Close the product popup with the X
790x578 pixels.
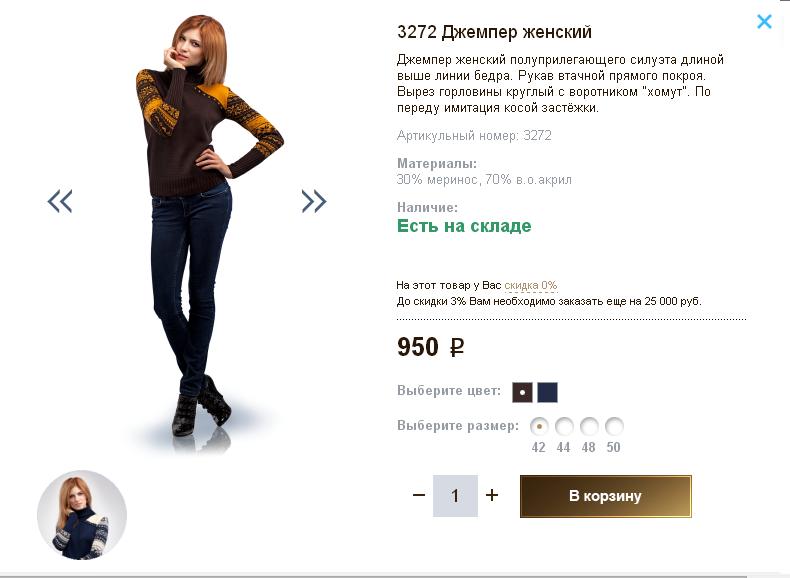[x=764, y=21]
